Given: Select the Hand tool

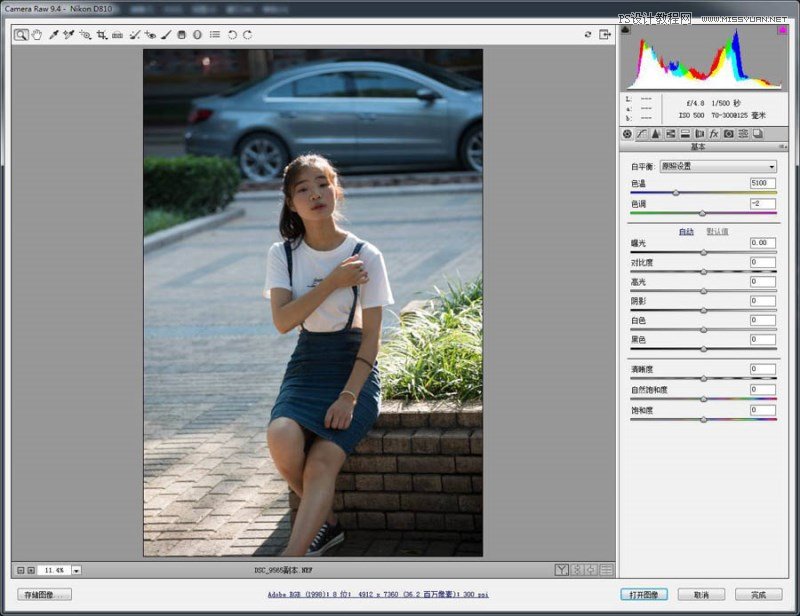Looking at the screenshot, I should [x=38, y=33].
